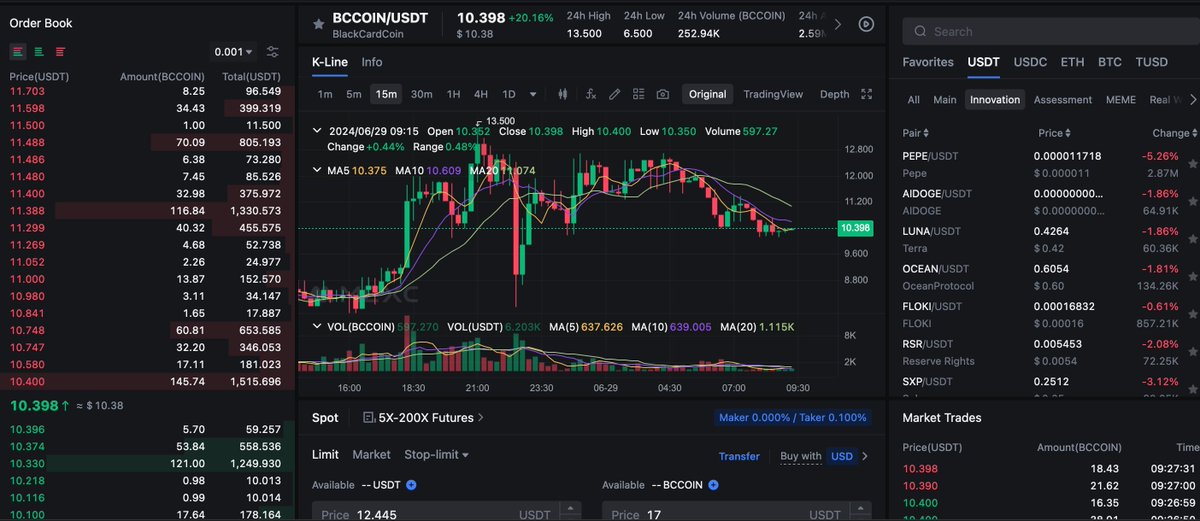Select the 4H interval
The height and width of the screenshot is (521, 1200).
[x=481, y=94]
